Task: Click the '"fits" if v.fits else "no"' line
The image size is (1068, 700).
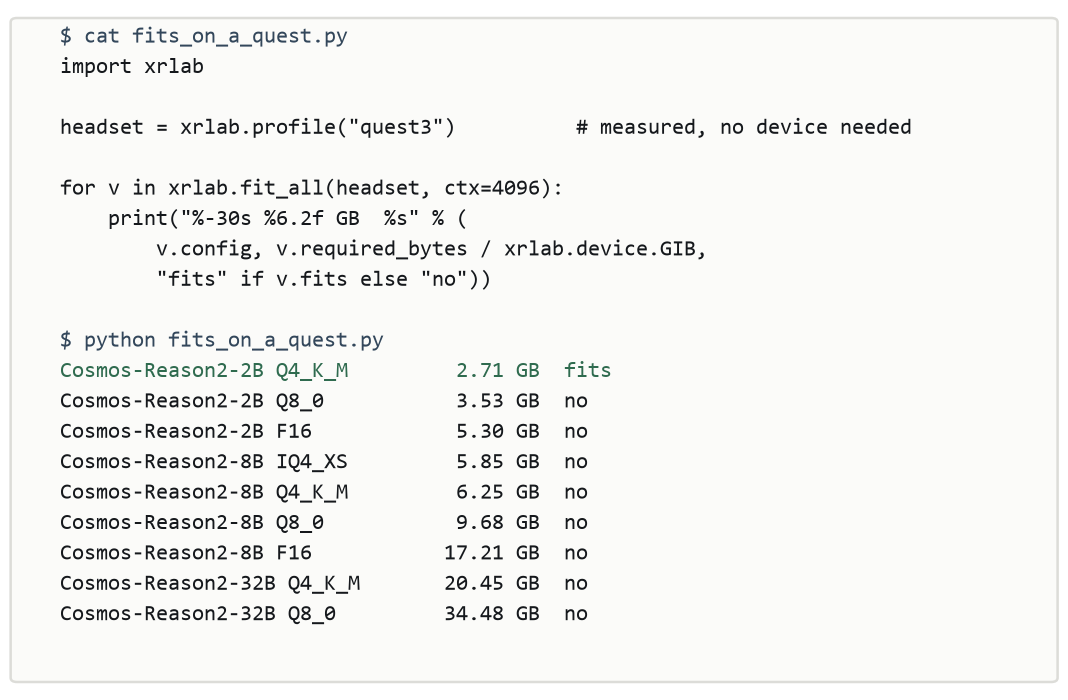Action: click(x=324, y=279)
